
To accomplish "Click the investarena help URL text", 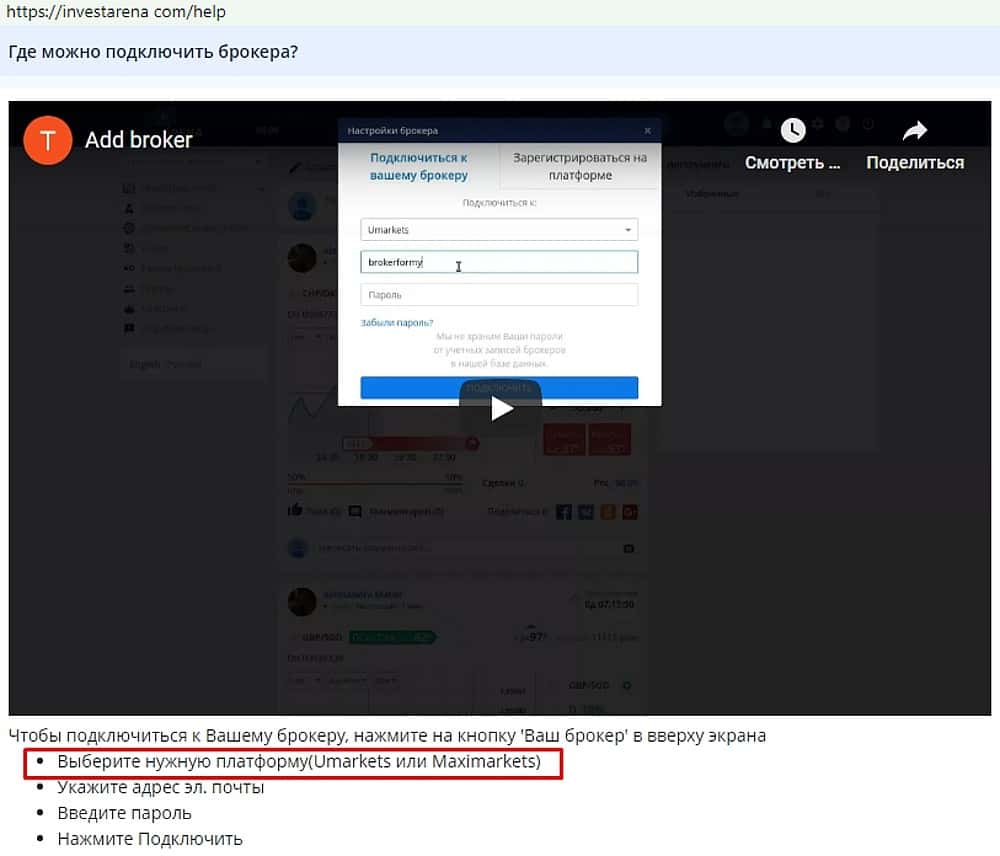I will click(x=115, y=11).
